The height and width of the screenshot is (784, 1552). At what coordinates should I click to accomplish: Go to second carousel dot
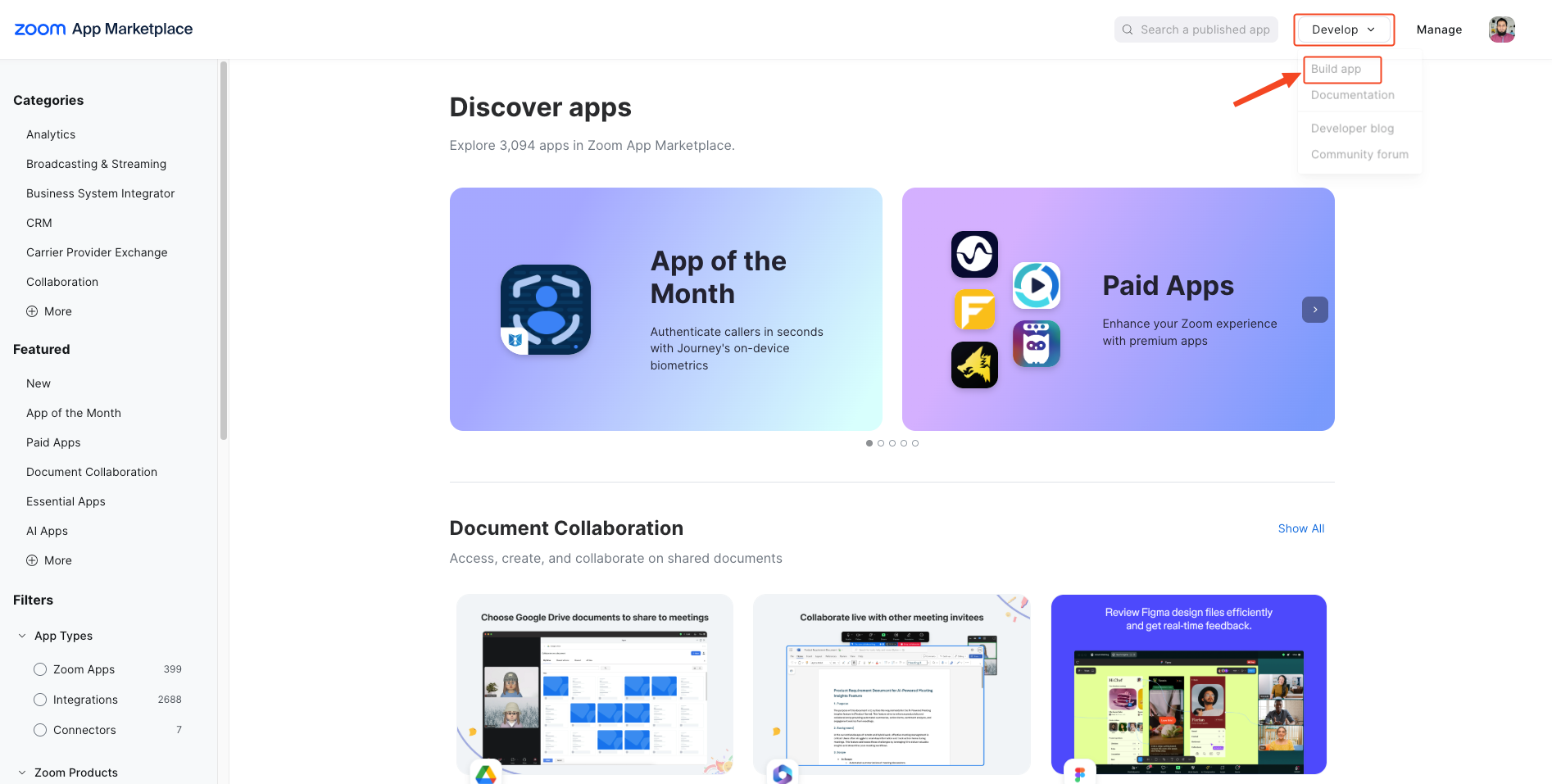pos(881,443)
